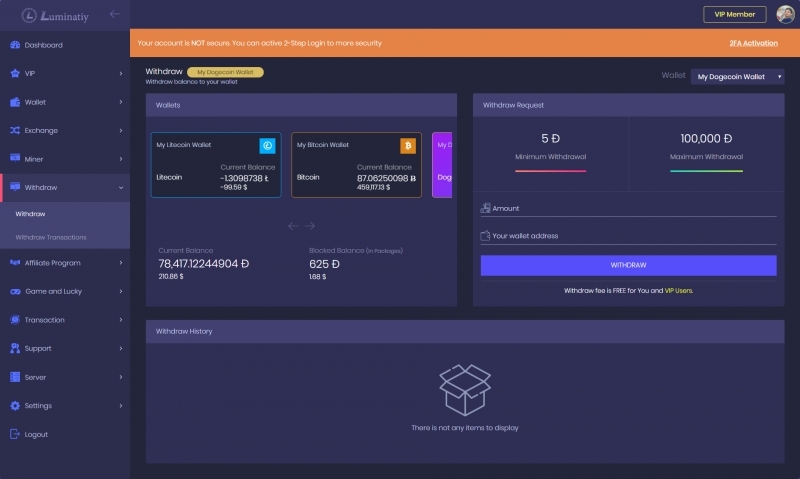The width and height of the screenshot is (800, 479).
Task: Open the user profile avatar
Action: pos(785,14)
